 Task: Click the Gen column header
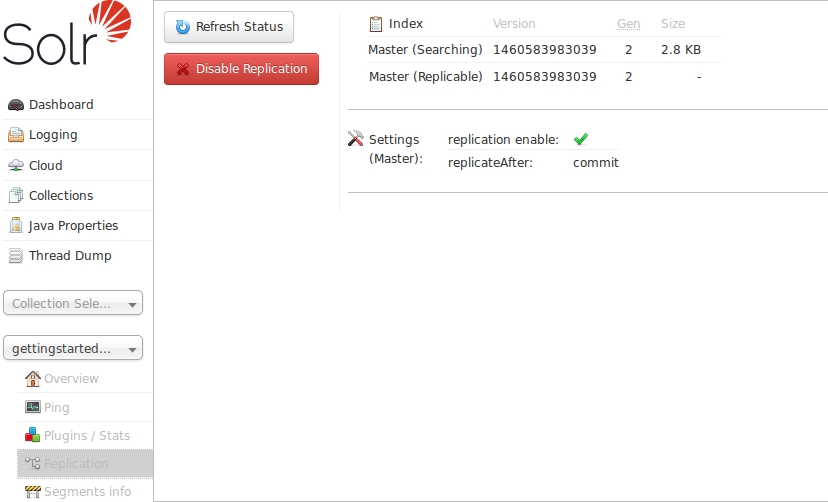click(628, 24)
